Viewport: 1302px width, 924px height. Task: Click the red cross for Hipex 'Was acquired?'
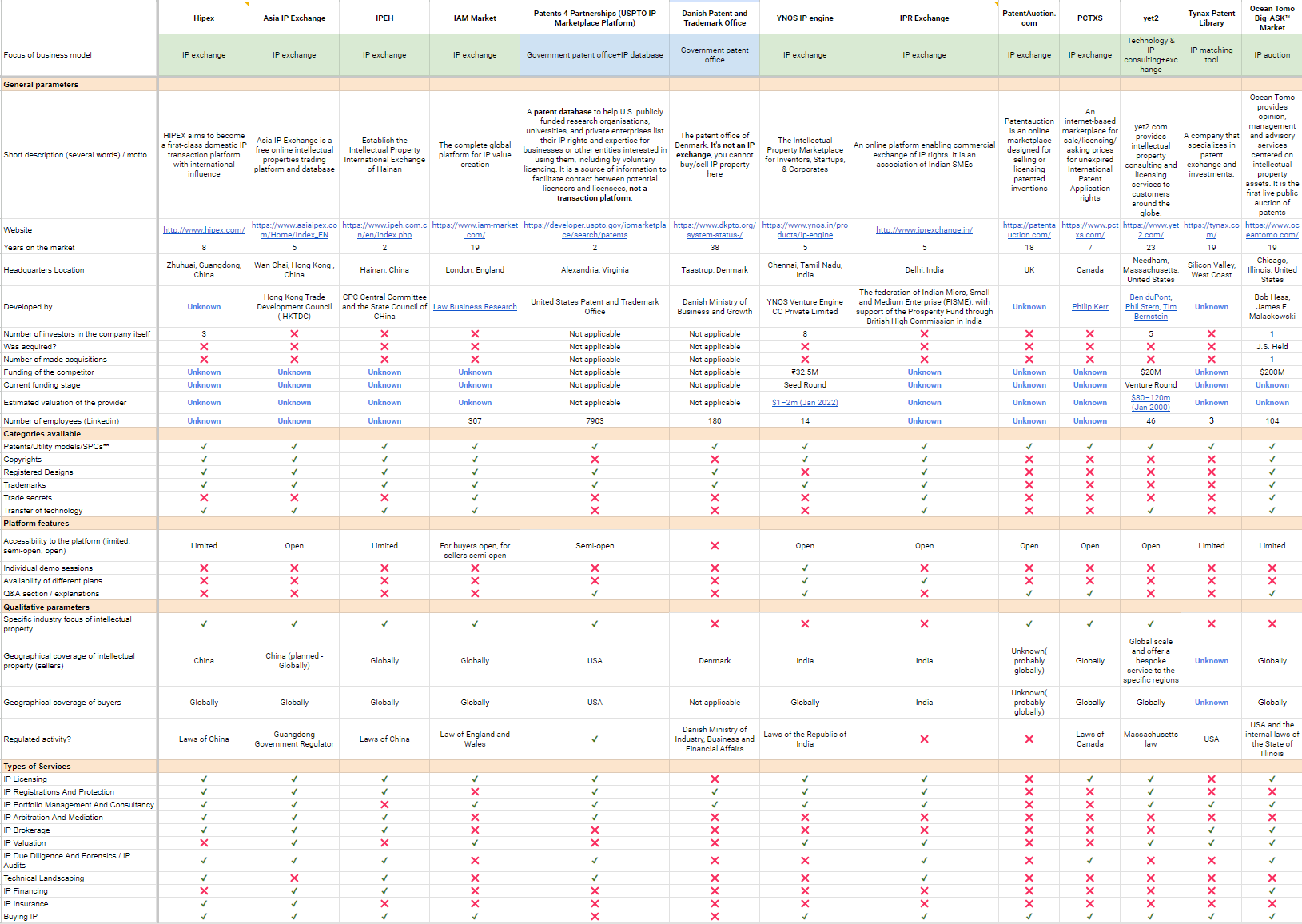pyautogui.click(x=204, y=347)
